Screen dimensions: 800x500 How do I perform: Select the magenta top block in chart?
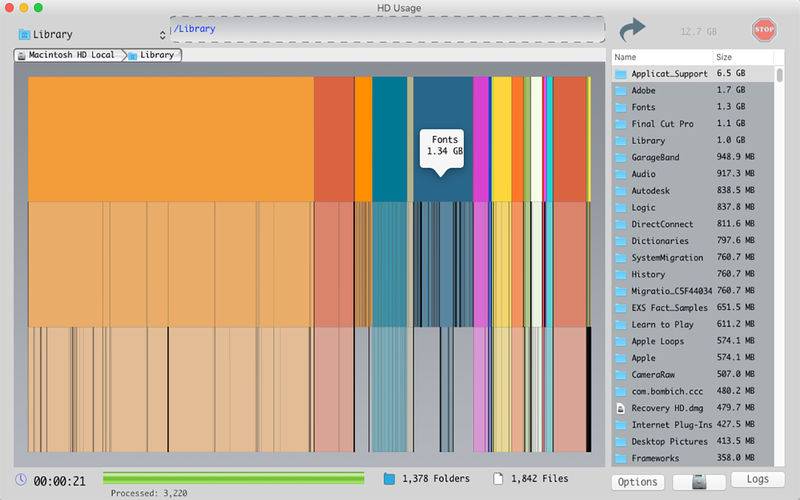(x=481, y=139)
